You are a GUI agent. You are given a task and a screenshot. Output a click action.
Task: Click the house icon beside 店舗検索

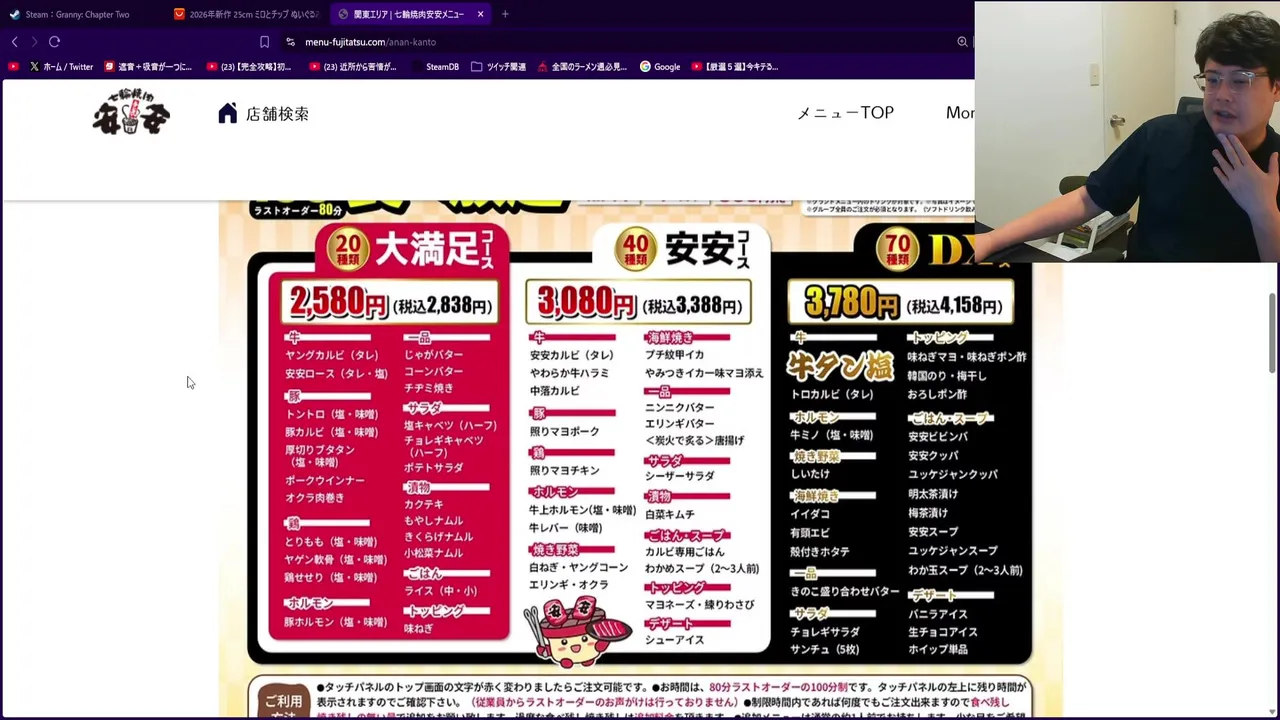[x=228, y=113]
